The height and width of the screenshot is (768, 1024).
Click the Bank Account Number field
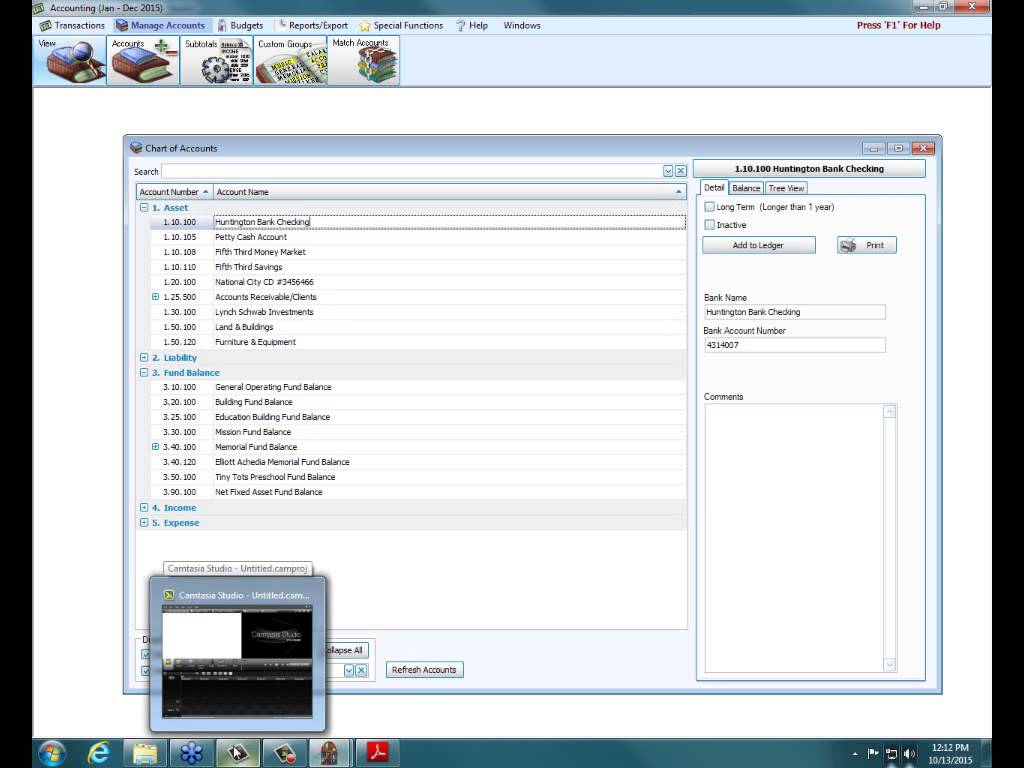[794, 345]
